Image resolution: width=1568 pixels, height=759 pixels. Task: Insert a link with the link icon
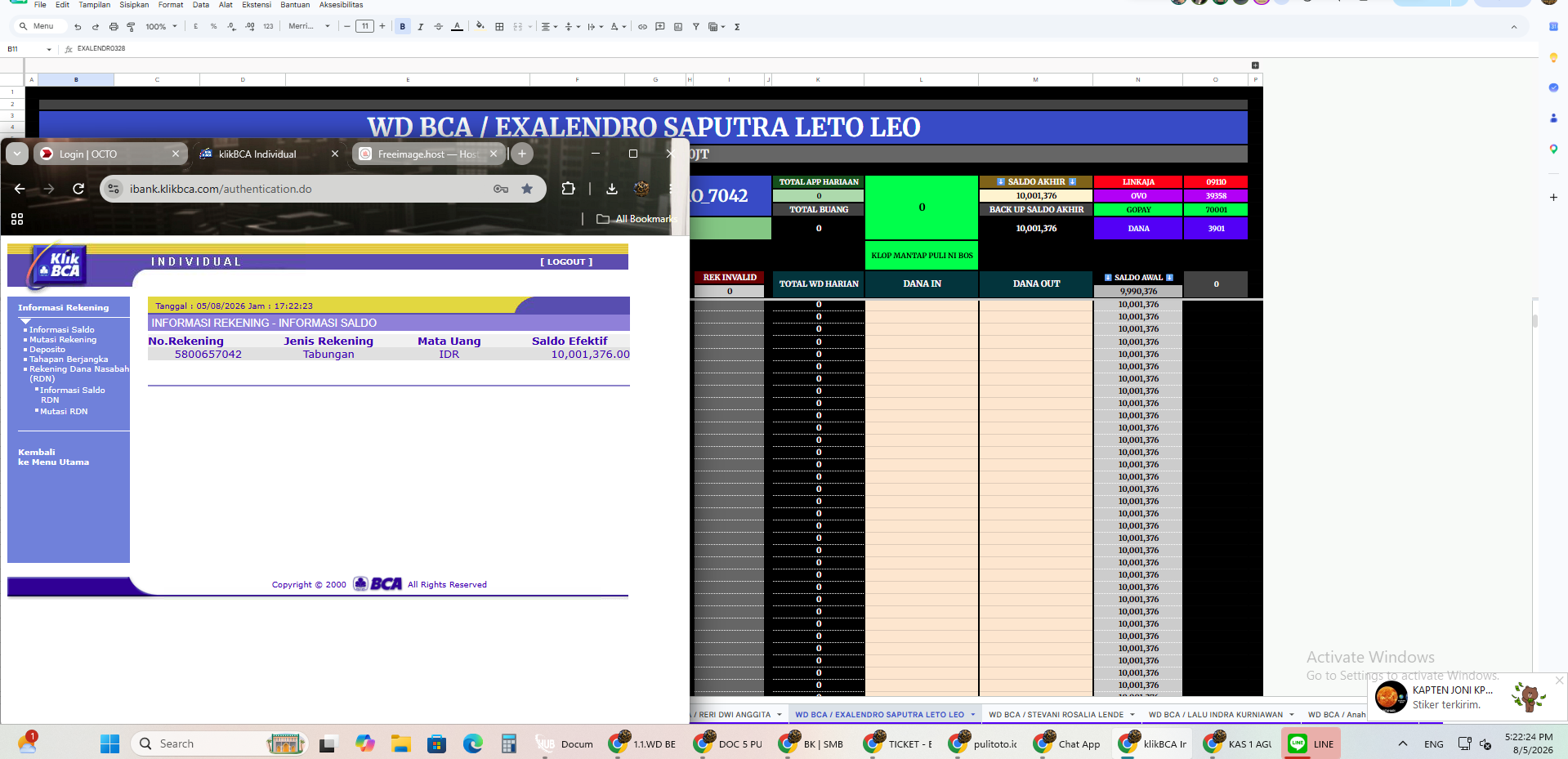pos(642,27)
